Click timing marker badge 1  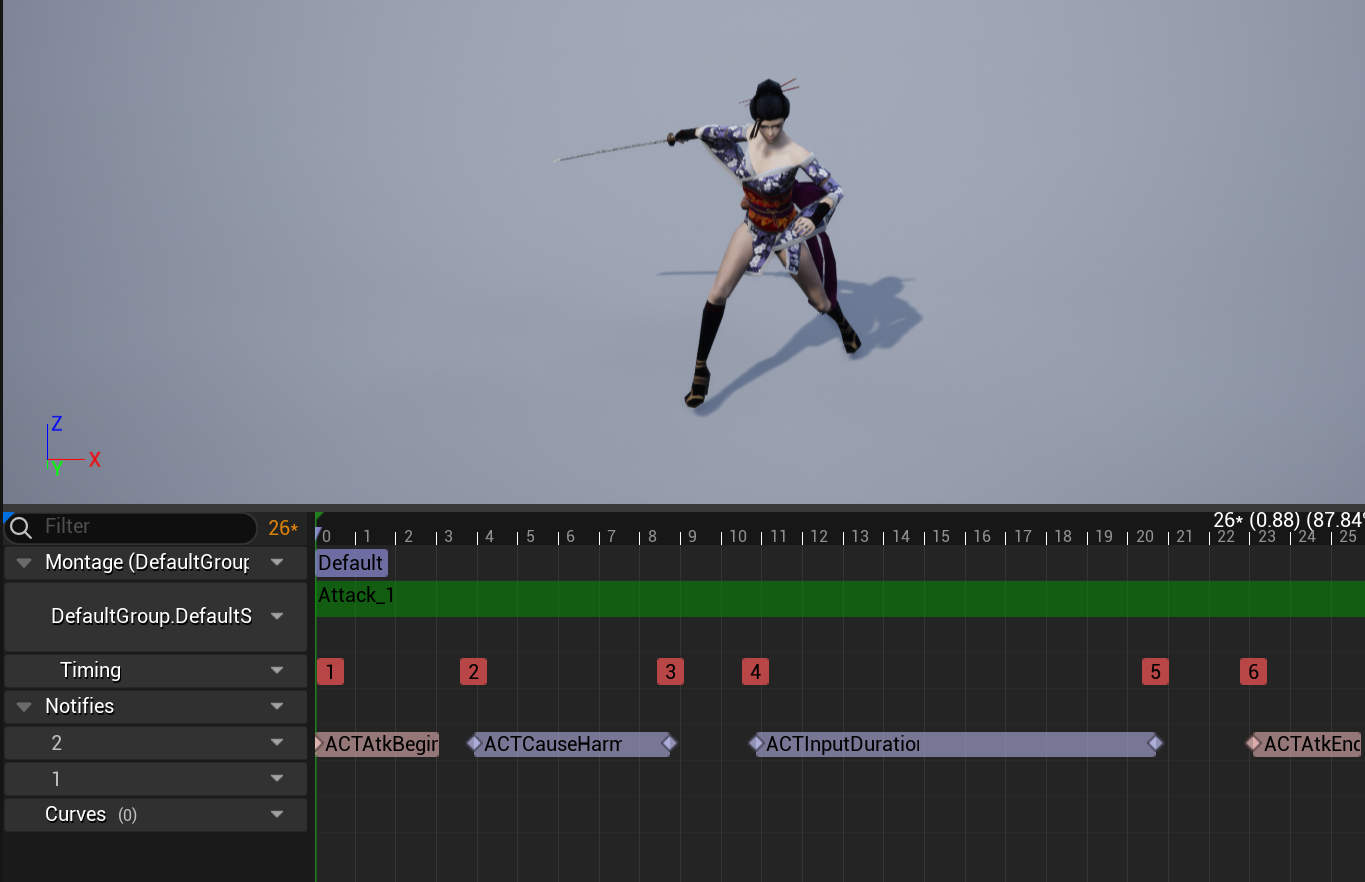point(330,671)
